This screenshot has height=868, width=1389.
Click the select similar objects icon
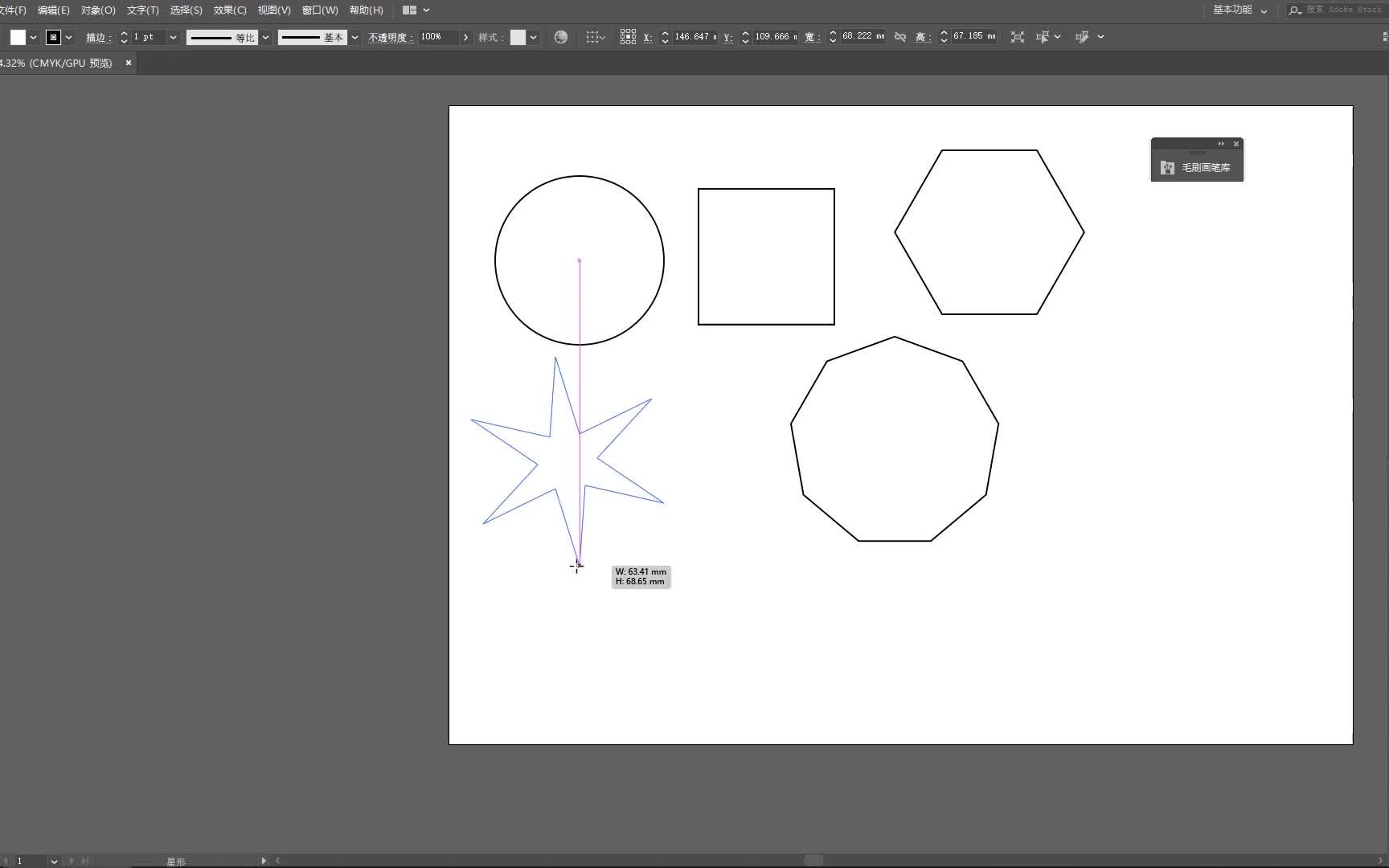click(x=1082, y=37)
